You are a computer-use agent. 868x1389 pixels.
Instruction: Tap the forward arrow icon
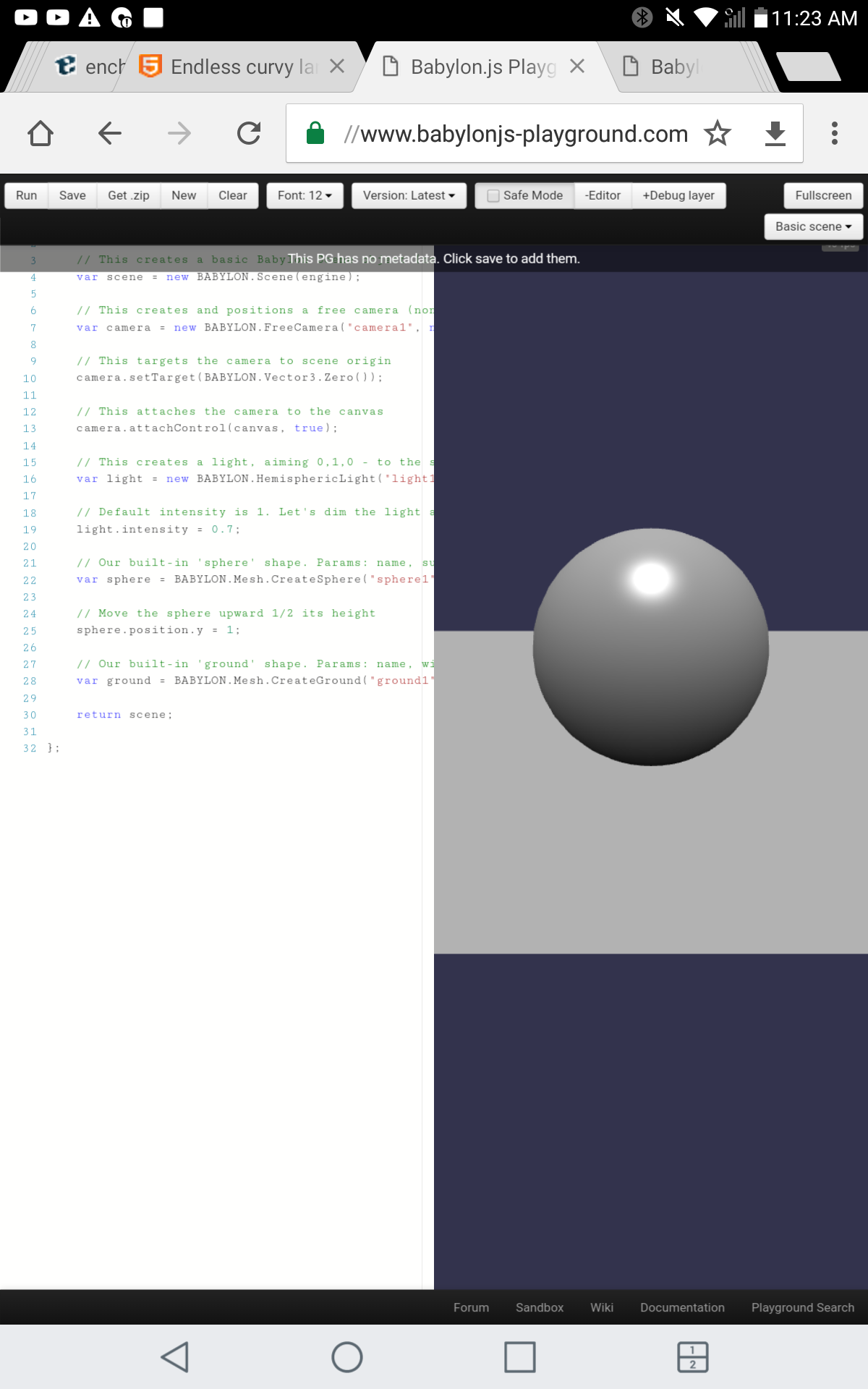point(179,133)
